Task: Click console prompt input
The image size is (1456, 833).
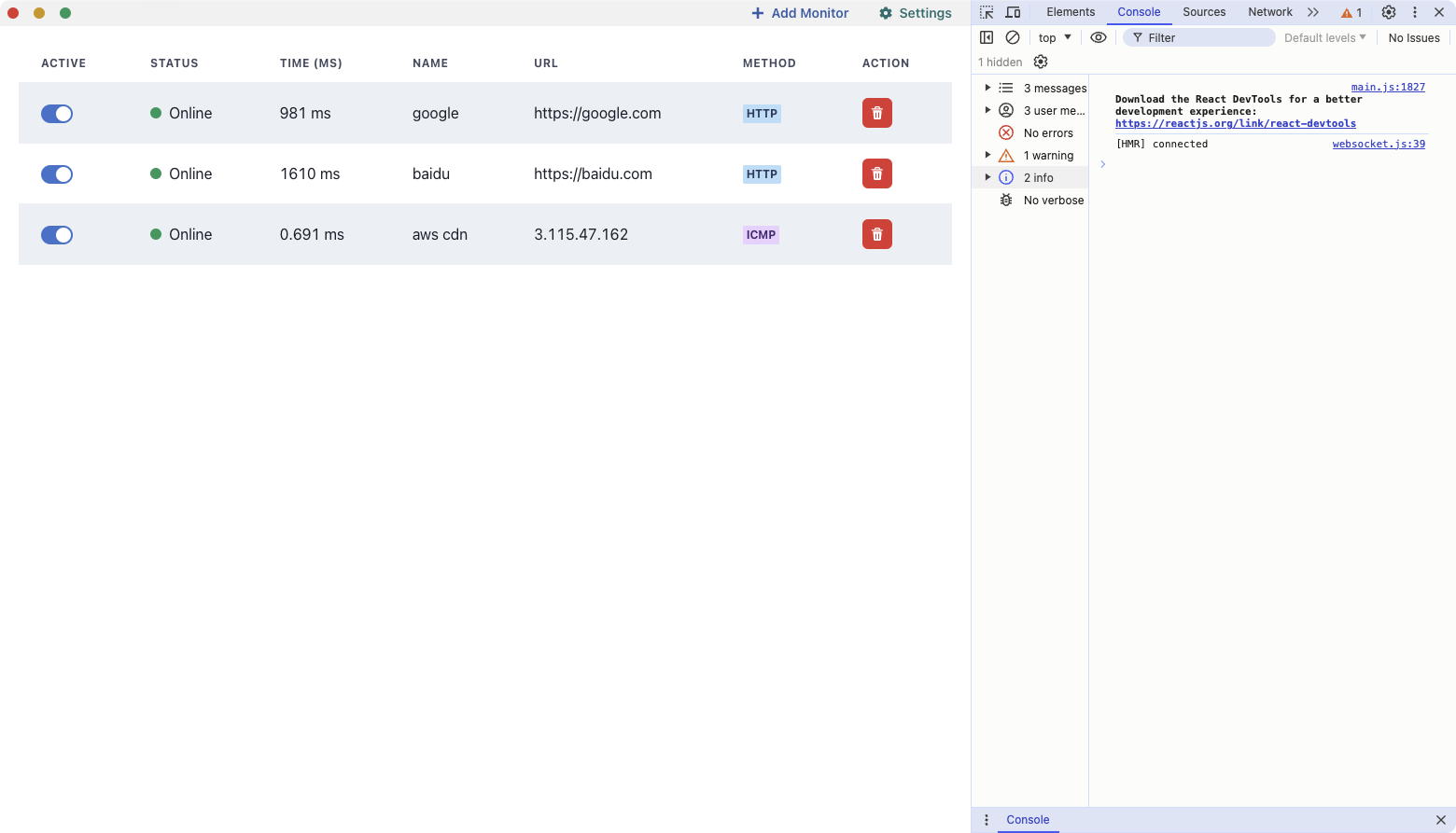Action: coord(1269,164)
